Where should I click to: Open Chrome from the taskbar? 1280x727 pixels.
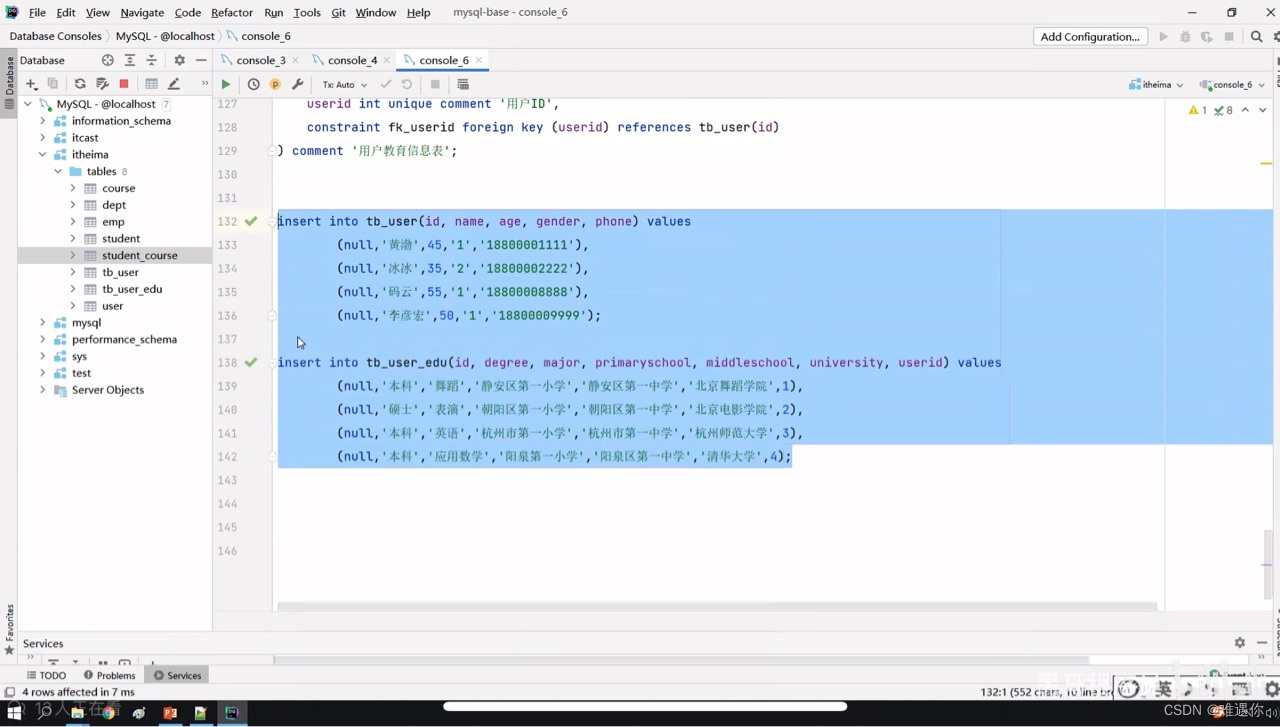tap(108, 713)
